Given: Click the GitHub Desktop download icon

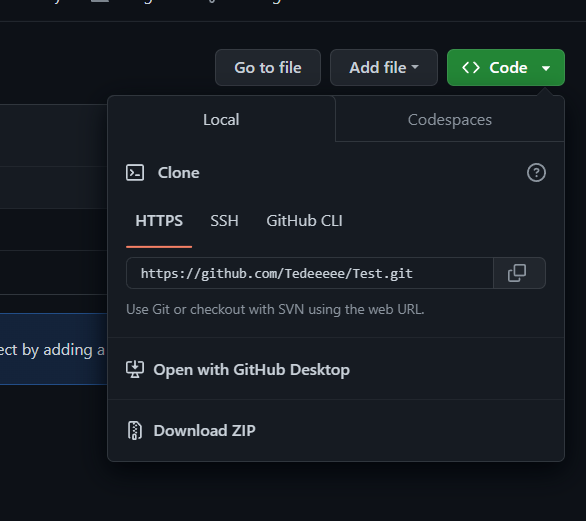Looking at the screenshot, I should point(135,369).
